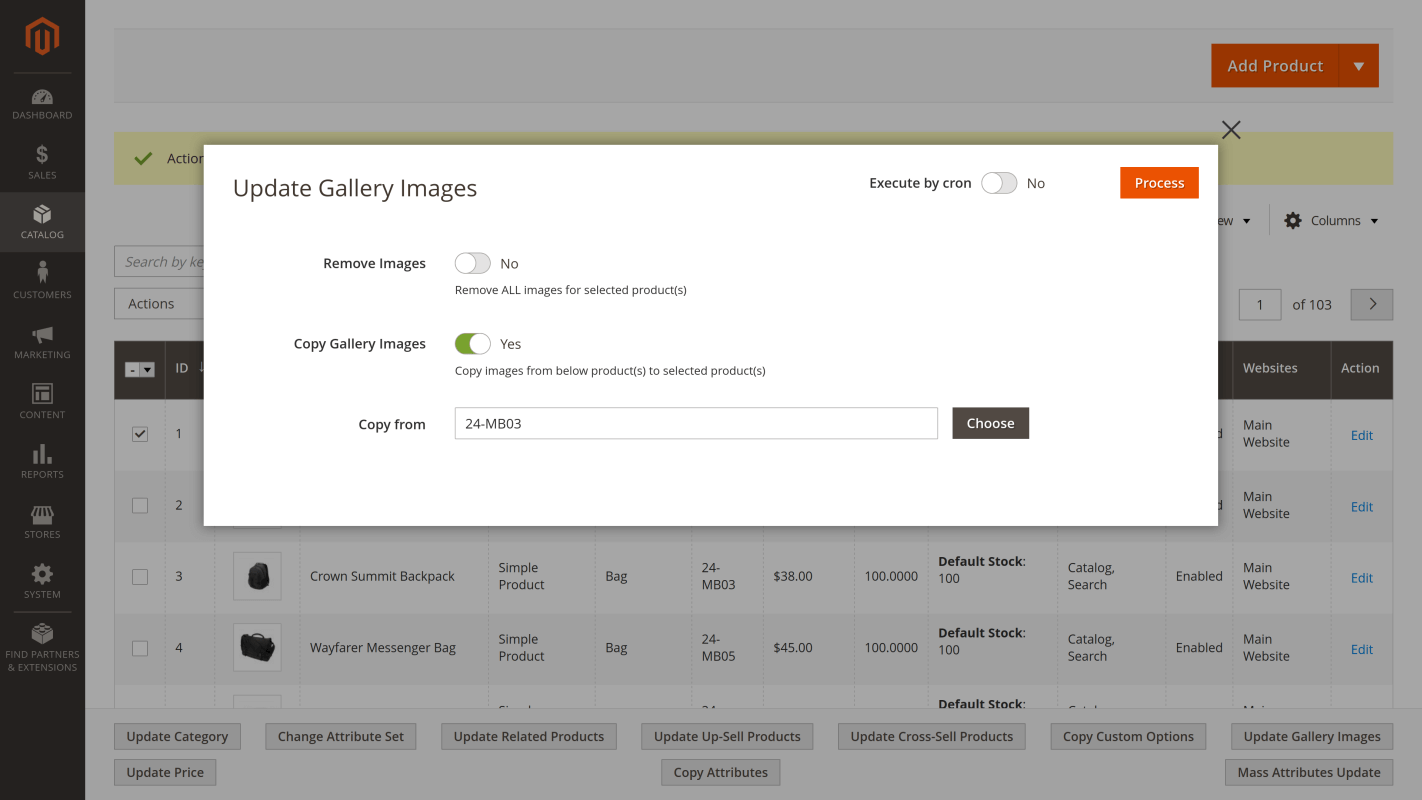Open the Reports bar chart icon
The width and height of the screenshot is (1422, 800).
[x=42, y=455]
